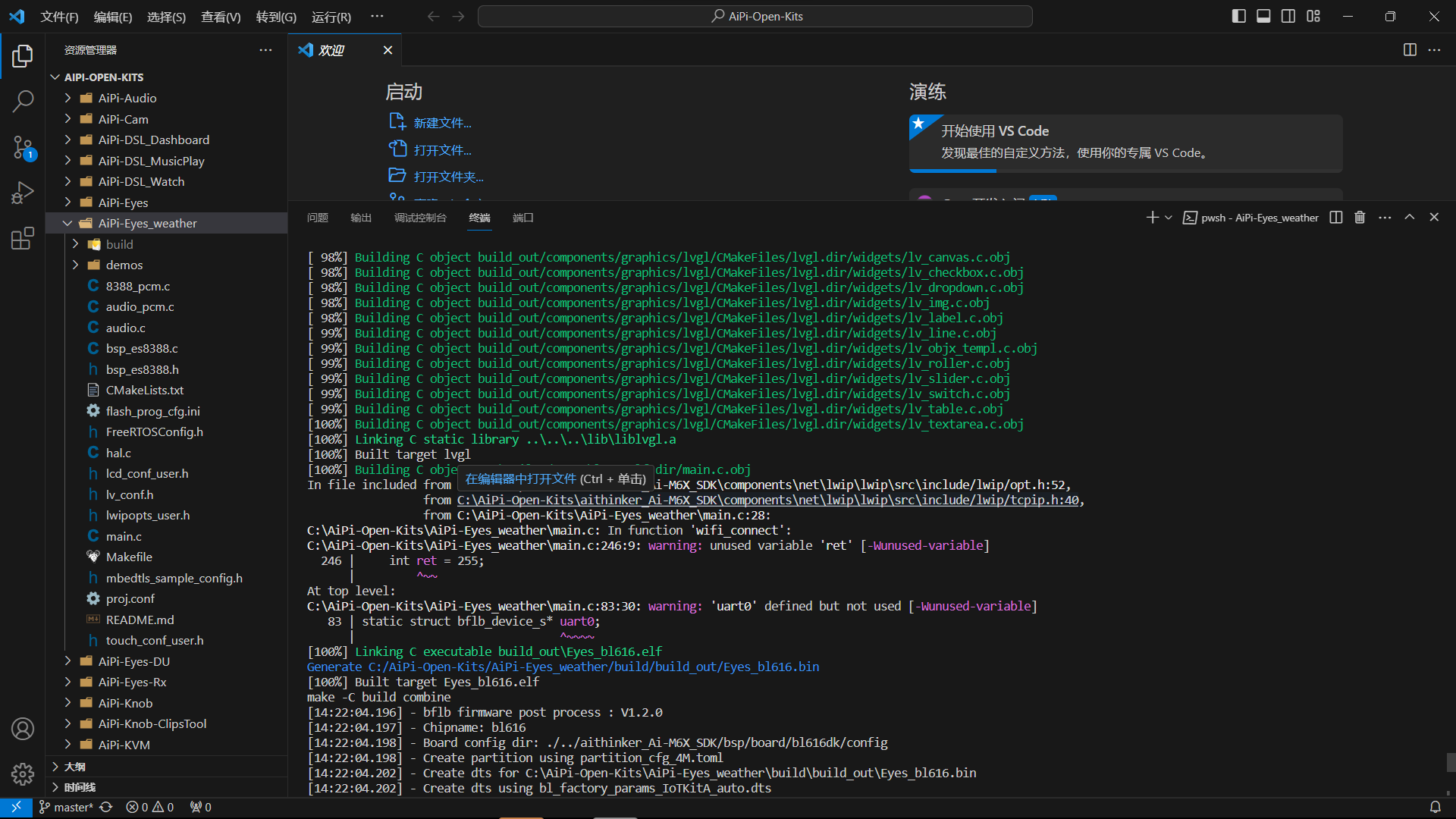
Task: Expand the Timeline section
Action: [167, 787]
